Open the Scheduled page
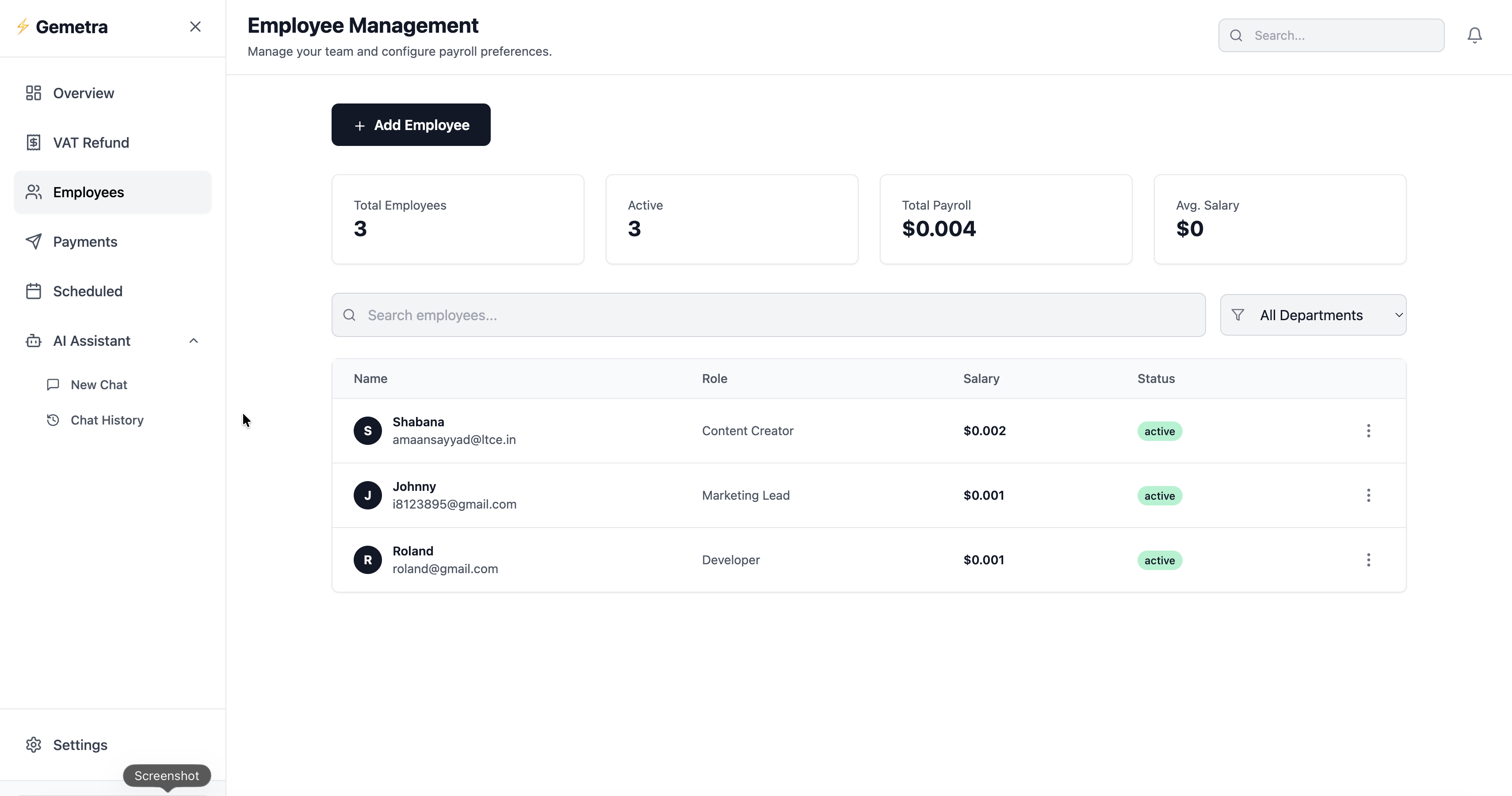Image resolution: width=1512 pixels, height=796 pixels. coord(88,291)
